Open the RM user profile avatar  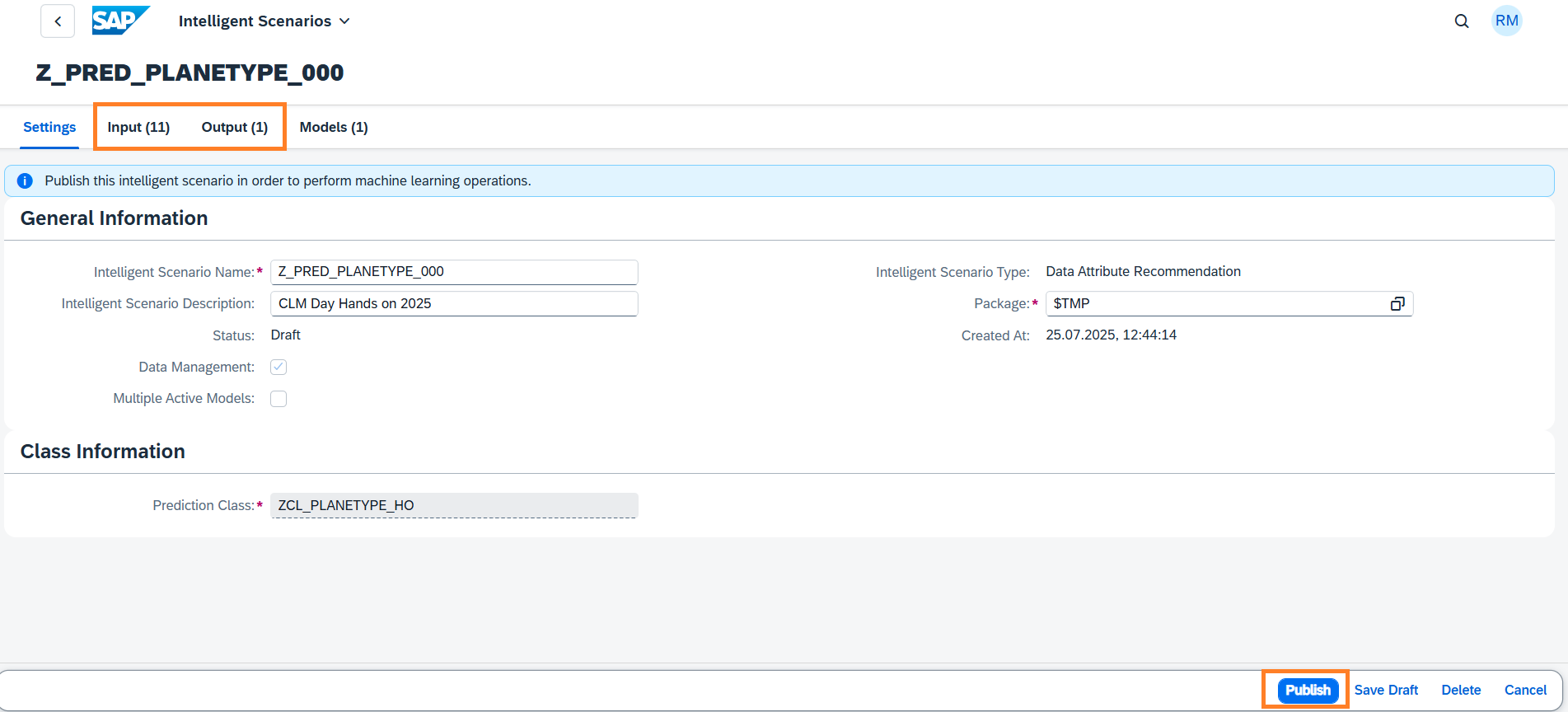(1506, 21)
